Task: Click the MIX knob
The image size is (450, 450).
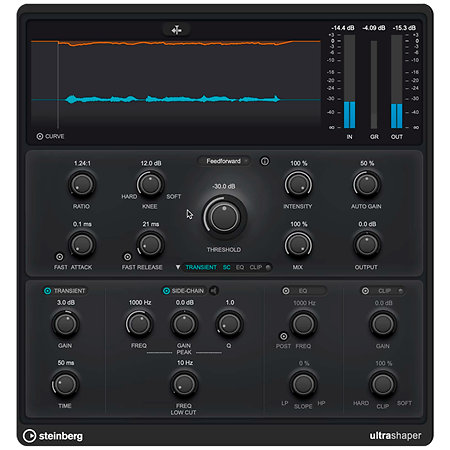Action: pos(298,245)
